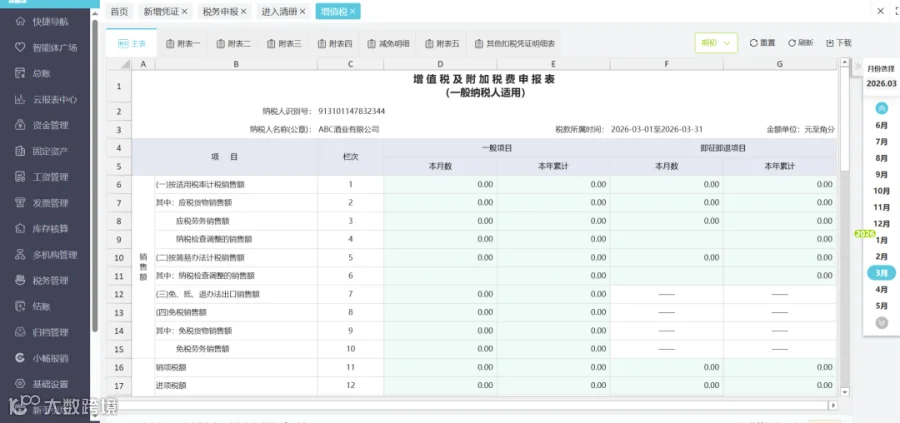Close the 新增凭证 tab
This screenshot has height=423, width=900.
(x=185, y=11)
